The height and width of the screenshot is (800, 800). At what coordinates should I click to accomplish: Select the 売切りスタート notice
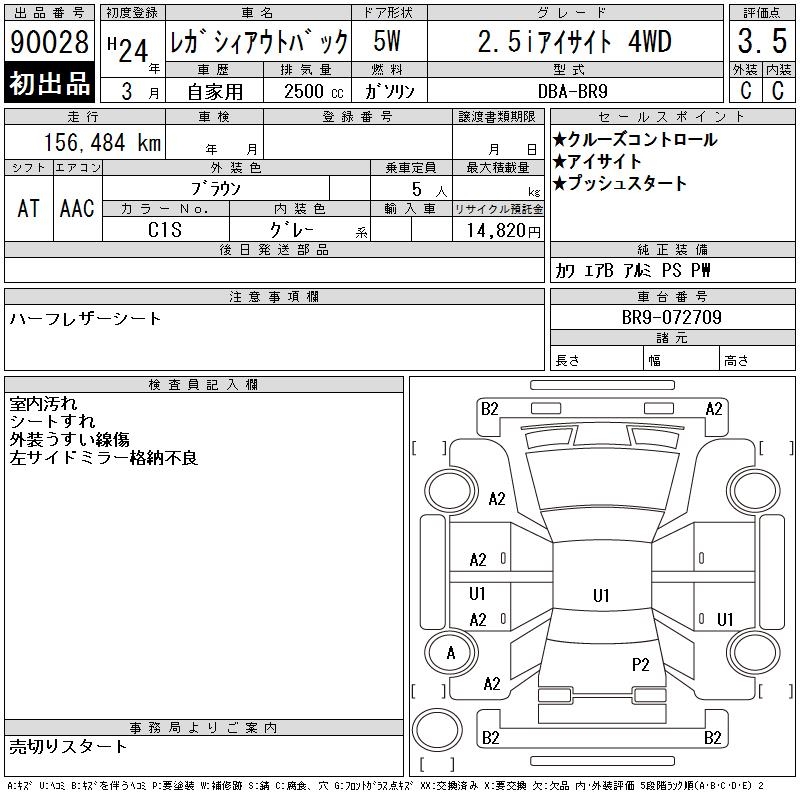pos(68,746)
